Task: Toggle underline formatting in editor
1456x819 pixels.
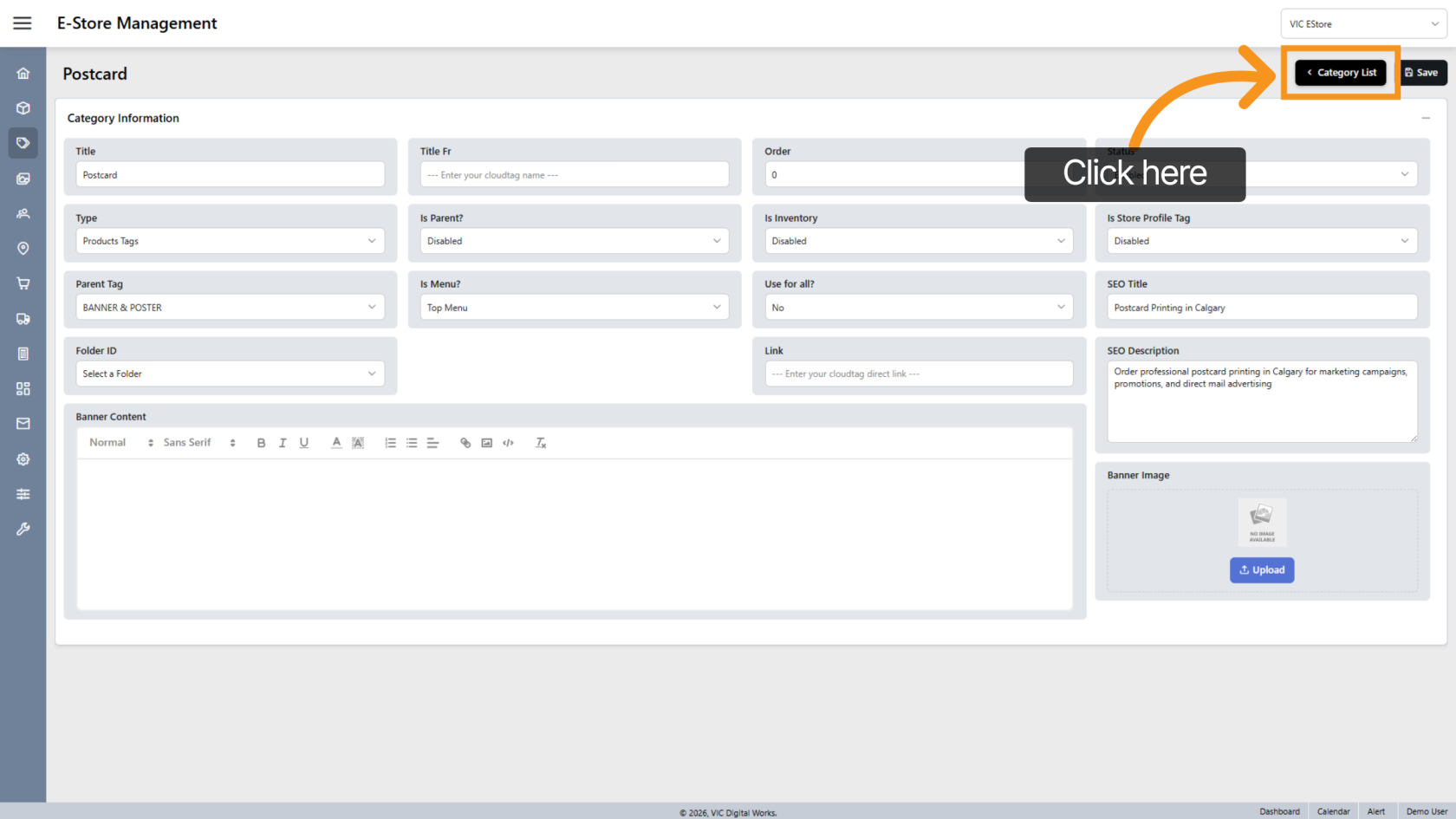Action: coord(304,443)
